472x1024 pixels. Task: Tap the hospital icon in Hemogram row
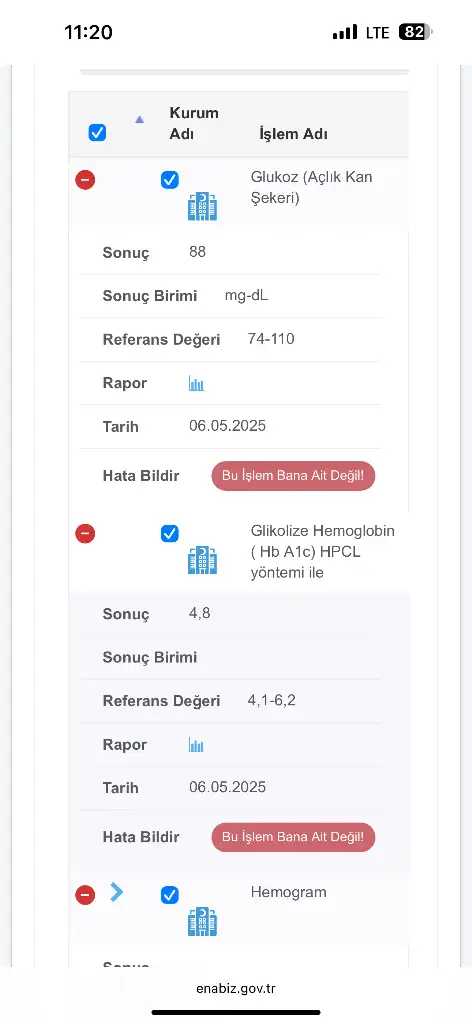coord(202,921)
